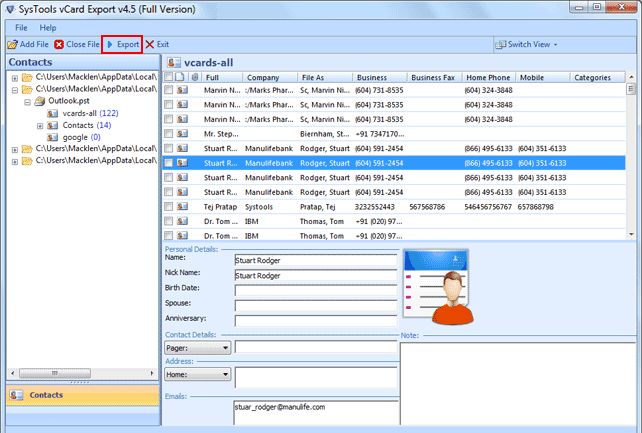
Task: Select the vcards-all (122) folder
Action: pyautogui.click(x=90, y=113)
